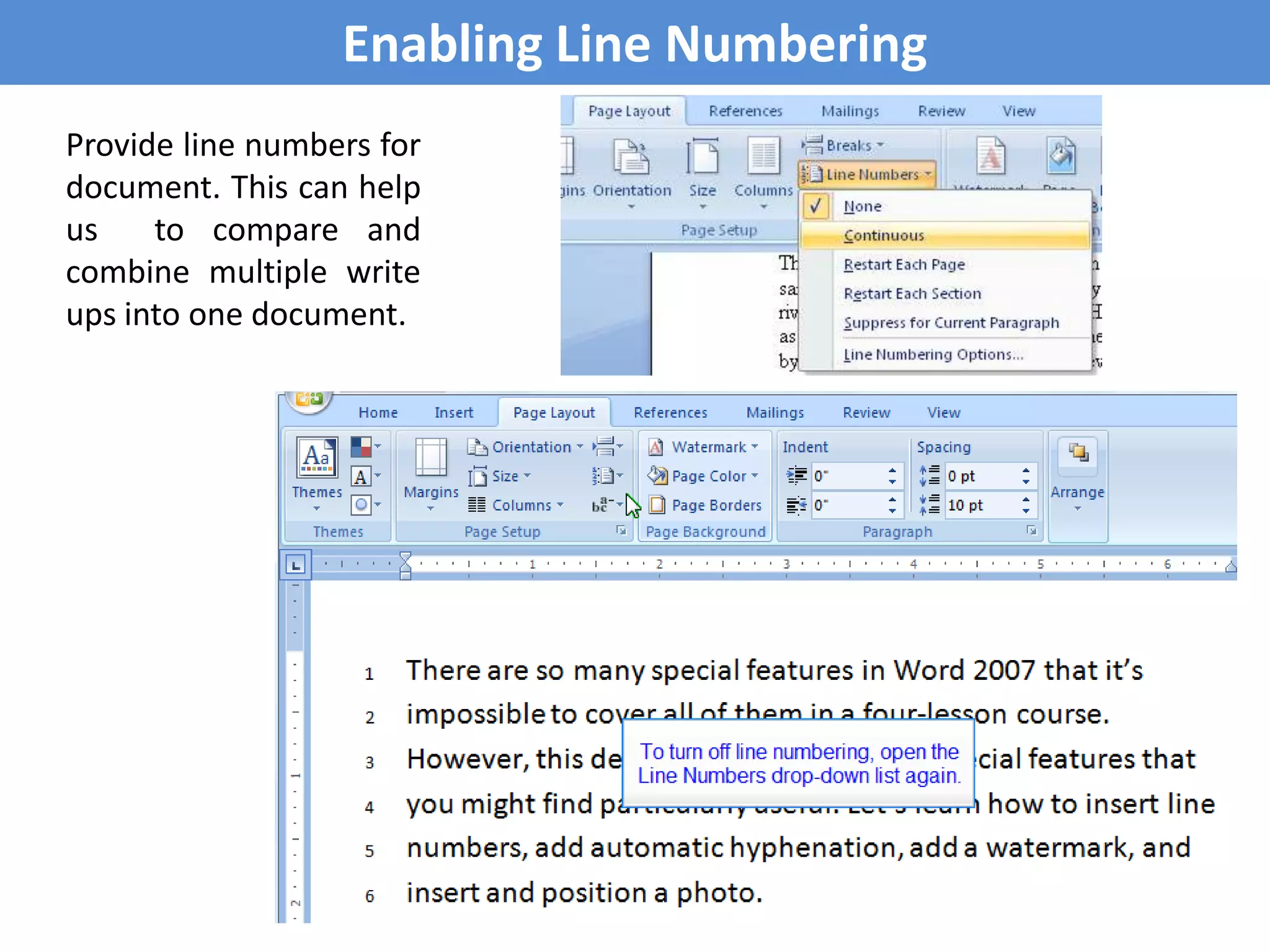The width and height of the screenshot is (1270, 952).
Task: Click Orientation in lower ribbon Page Setup
Action: tap(525, 447)
